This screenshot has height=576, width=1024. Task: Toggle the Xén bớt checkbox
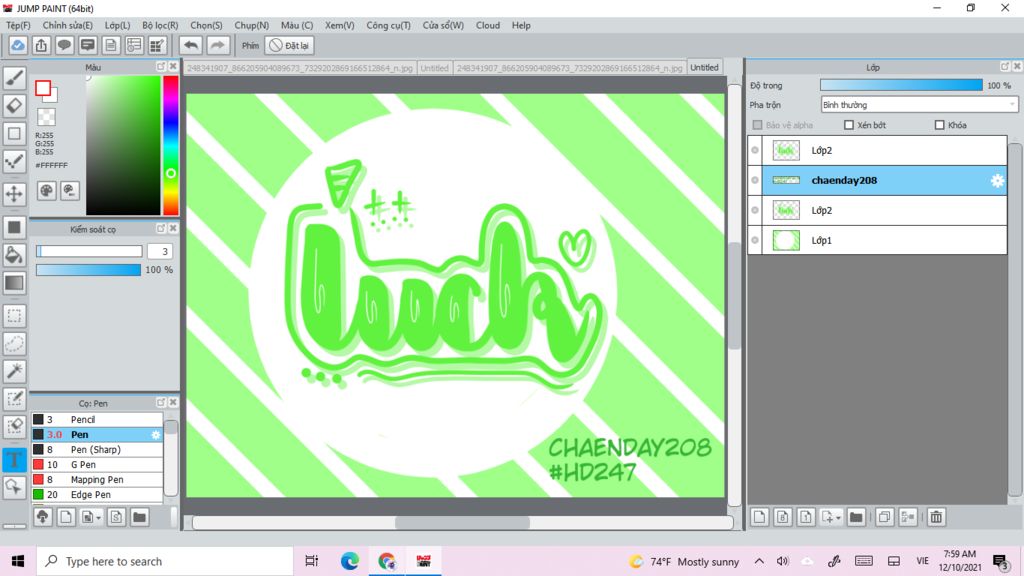[849, 125]
